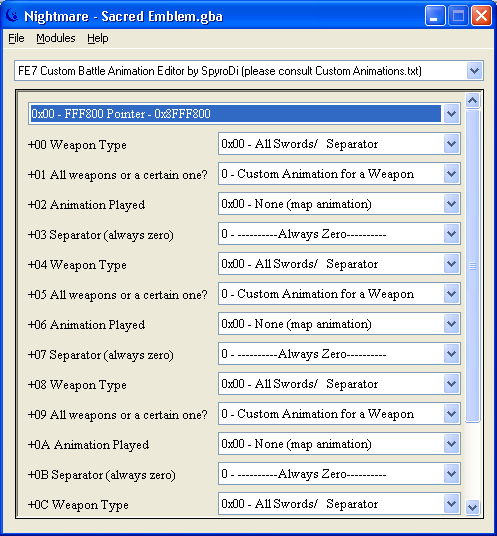Click the '+0A Animation Played' label
Image resolution: width=497 pixels, height=536 pixels.
pyautogui.click(x=89, y=445)
